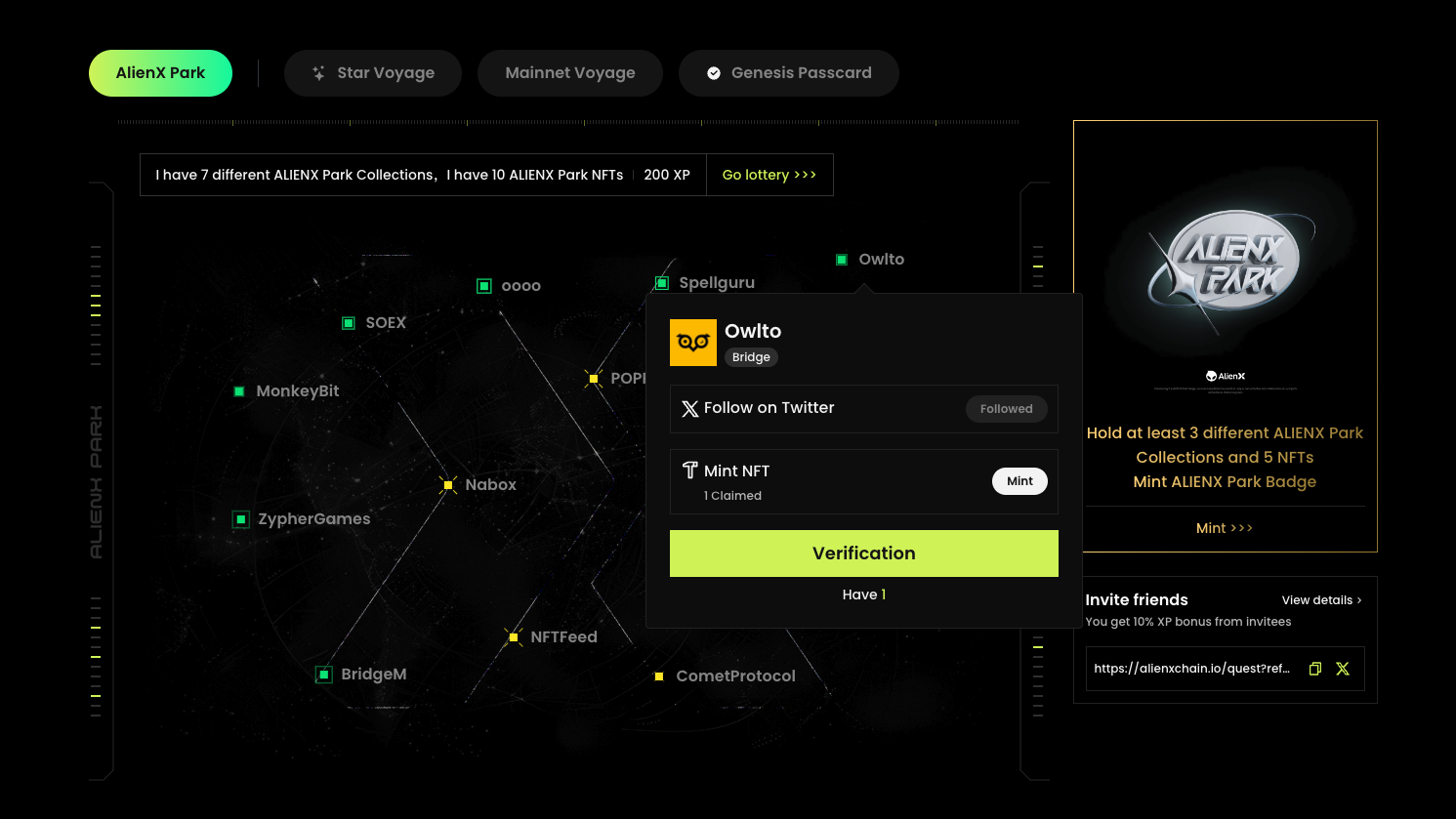
Task: Share invite link via X icon
Action: pyautogui.click(x=1343, y=669)
